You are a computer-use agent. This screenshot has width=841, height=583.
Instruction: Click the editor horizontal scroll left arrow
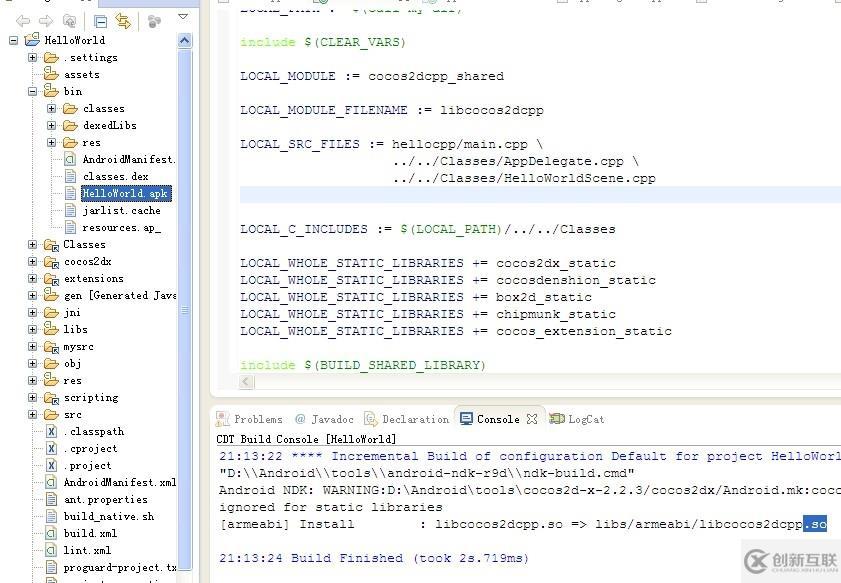[246, 382]
